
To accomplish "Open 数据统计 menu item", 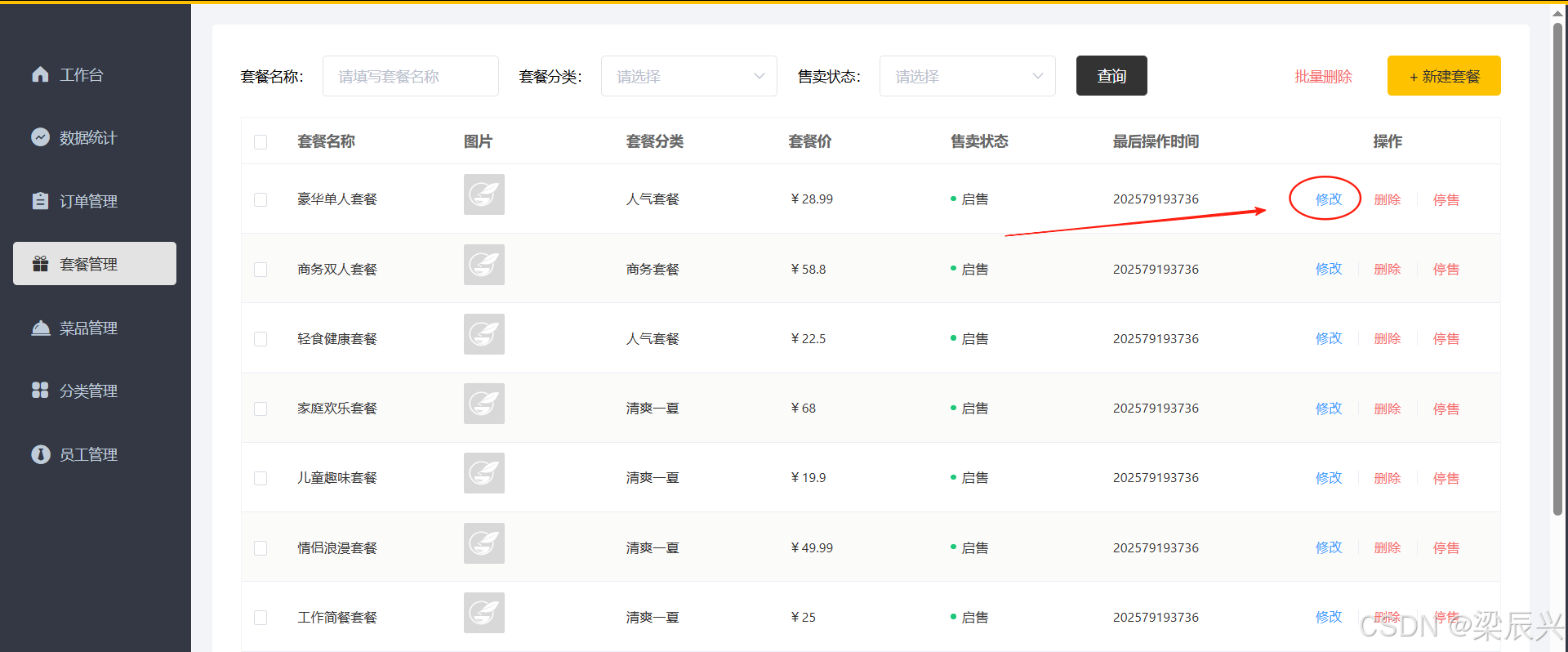I will click(x=95, y=137).
